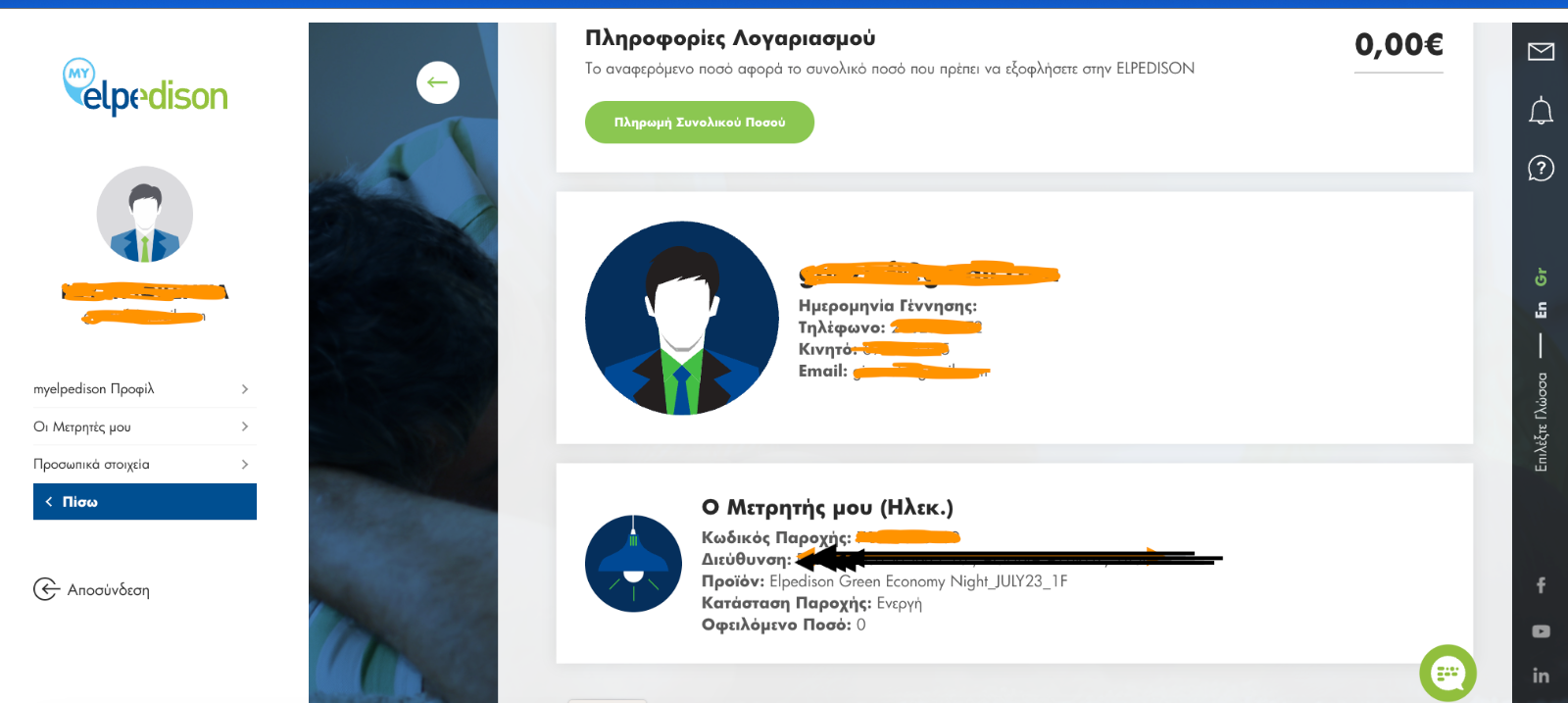Click Κωδικός Παροχής label
1568x703 pixels.
pyautogui.click(x=776, y=537)
